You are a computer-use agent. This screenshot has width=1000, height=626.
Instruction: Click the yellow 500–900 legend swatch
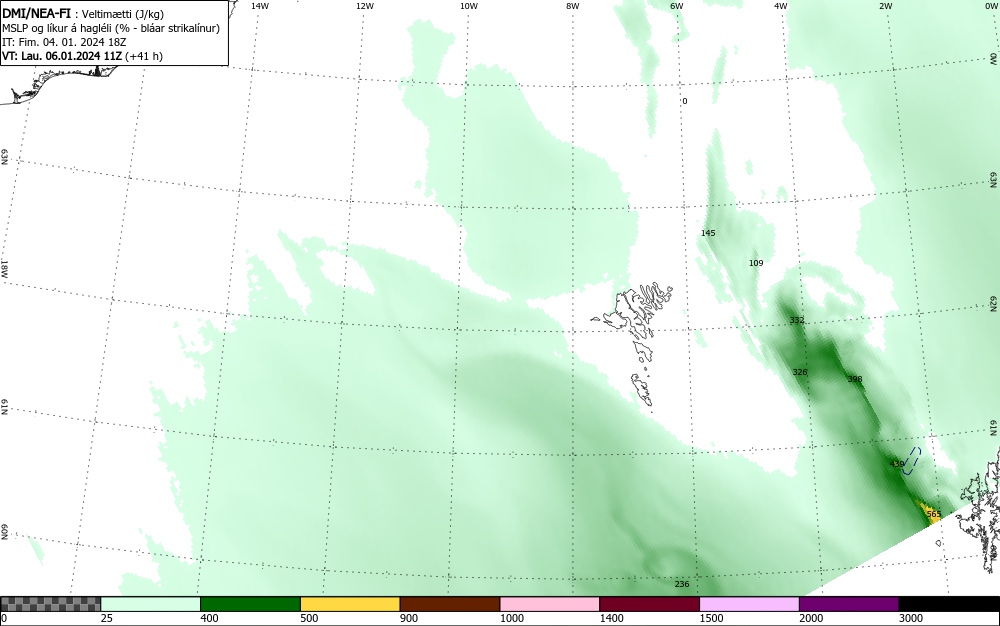point(350,604)
